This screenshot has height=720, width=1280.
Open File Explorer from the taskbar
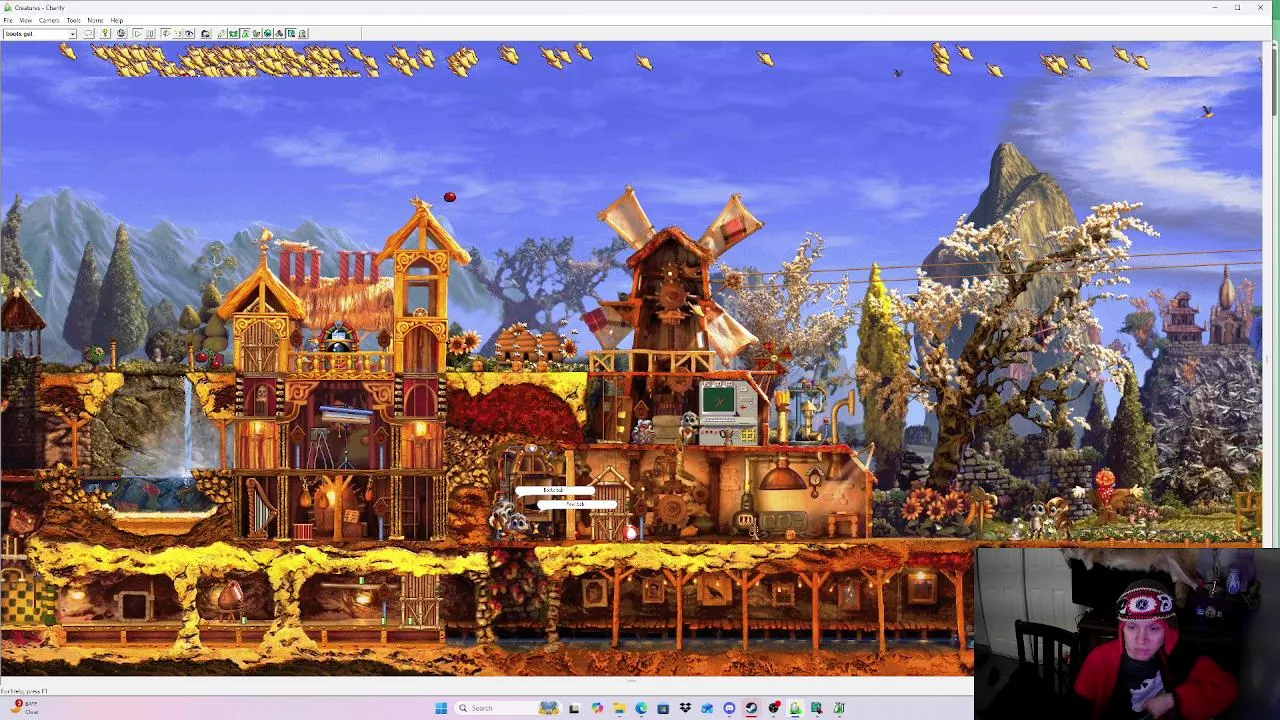[619, 708]
